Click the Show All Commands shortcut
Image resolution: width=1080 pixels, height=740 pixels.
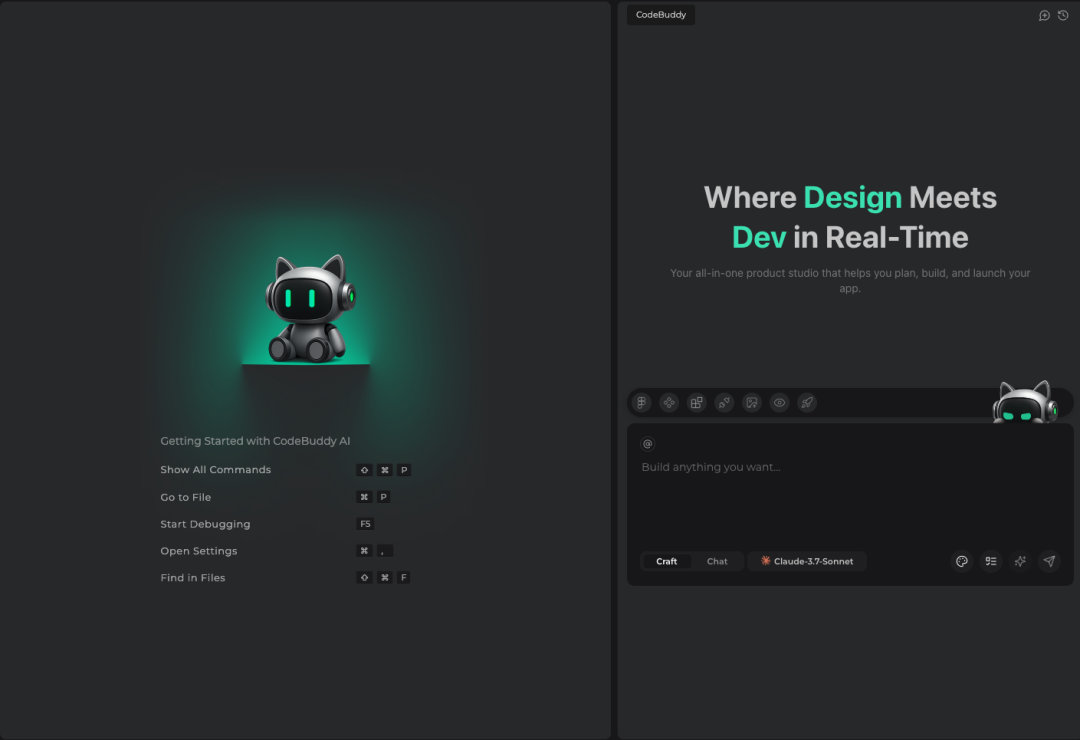pyautogui.click(x=215, y=470)
